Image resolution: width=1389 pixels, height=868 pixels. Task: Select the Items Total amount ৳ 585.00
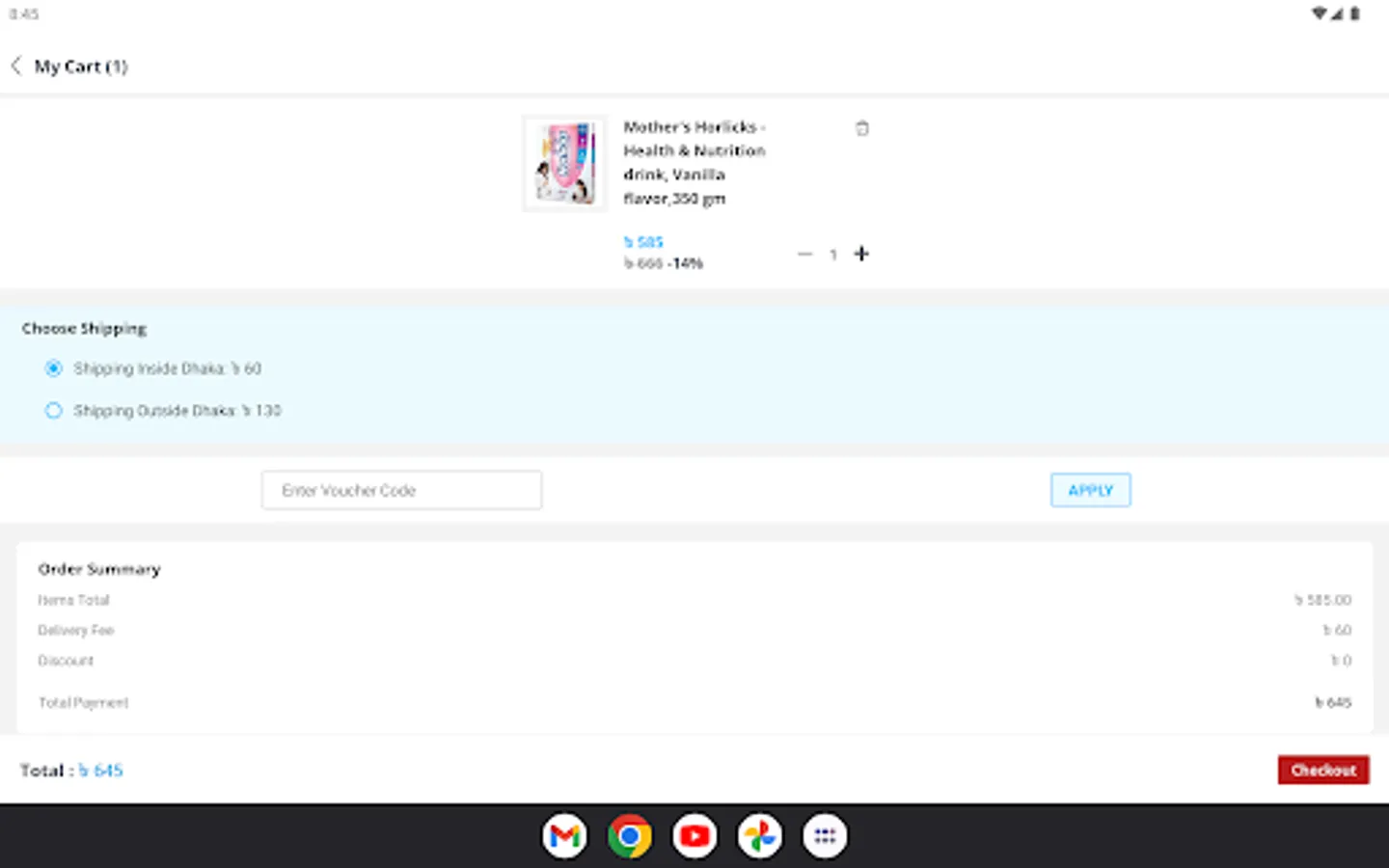click(1322, 600)
